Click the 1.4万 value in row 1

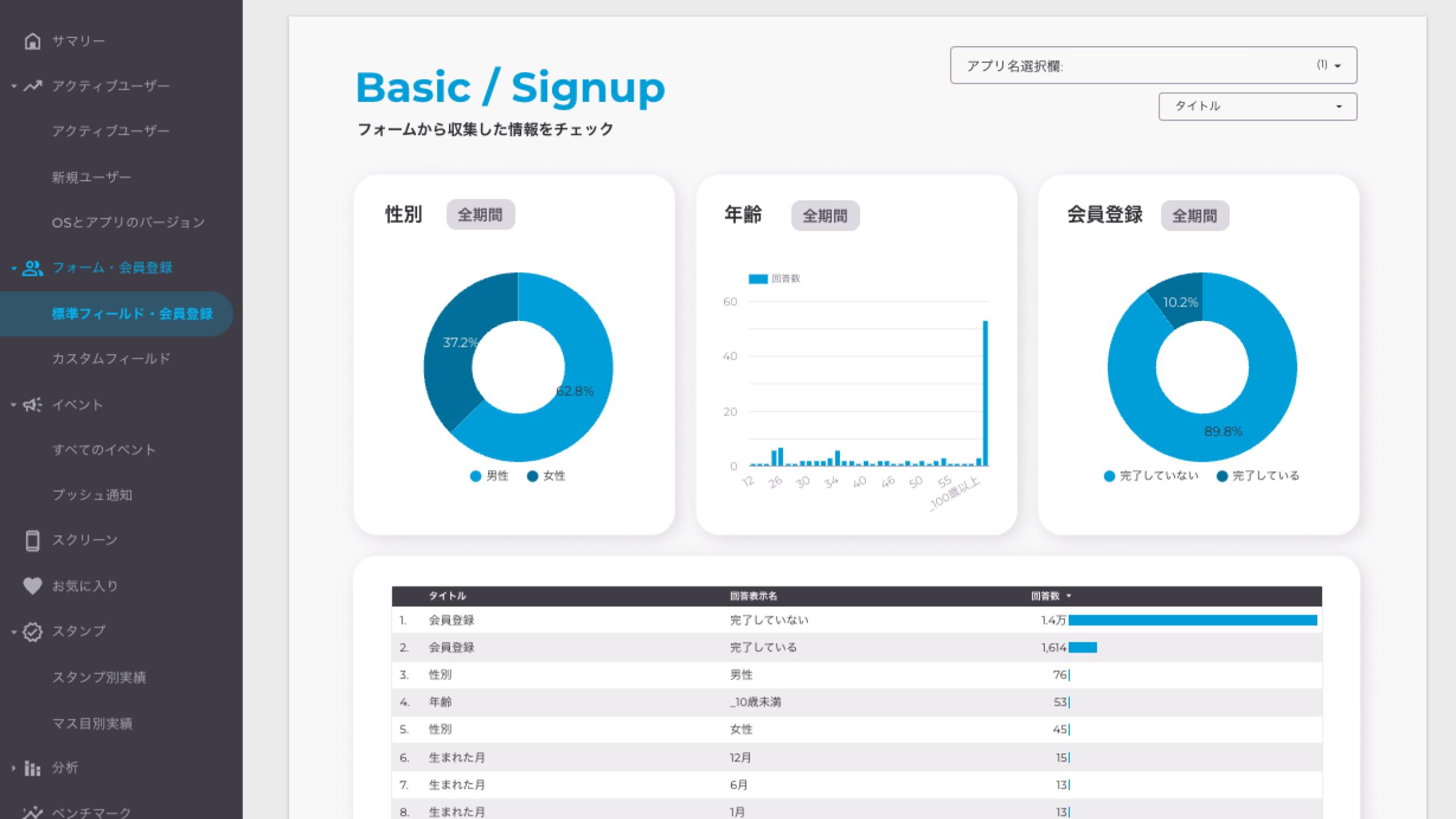[1054, 620]
